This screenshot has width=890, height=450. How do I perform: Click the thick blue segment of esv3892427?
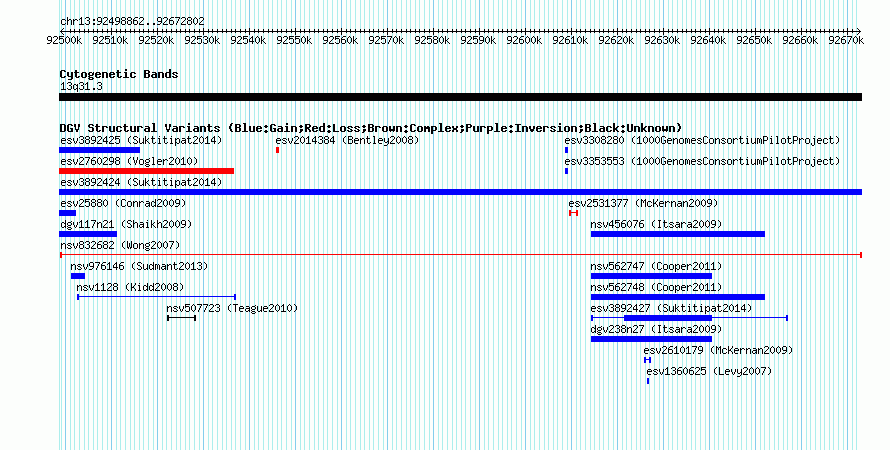tap(668, 318)
